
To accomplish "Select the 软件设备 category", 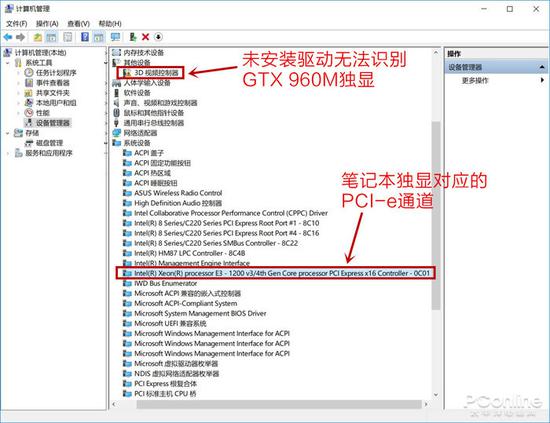I will 137,93.
